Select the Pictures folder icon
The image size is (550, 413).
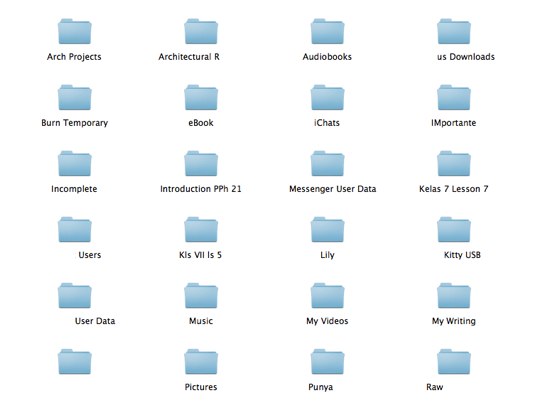201,362
